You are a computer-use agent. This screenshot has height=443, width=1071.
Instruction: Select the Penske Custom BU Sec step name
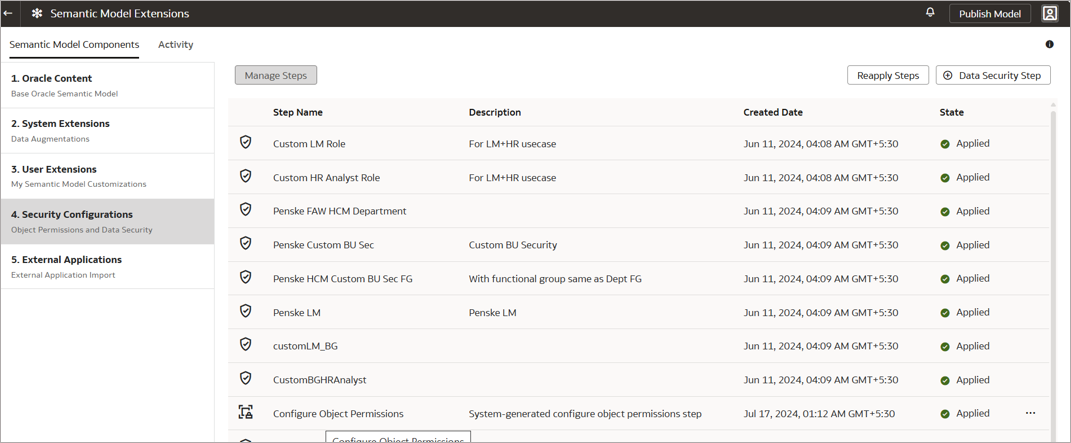tap(324, 245)
